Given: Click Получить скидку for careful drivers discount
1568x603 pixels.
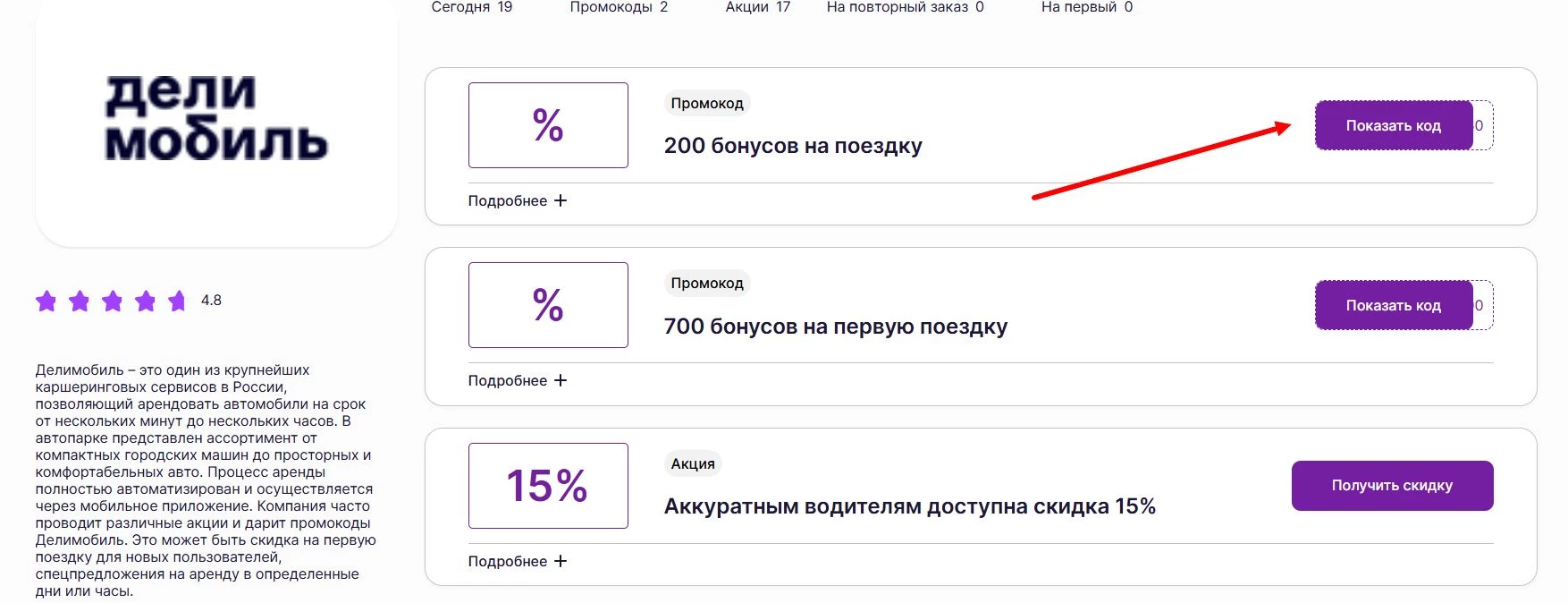Looking at the screenshot, I should coord(1391,485).
